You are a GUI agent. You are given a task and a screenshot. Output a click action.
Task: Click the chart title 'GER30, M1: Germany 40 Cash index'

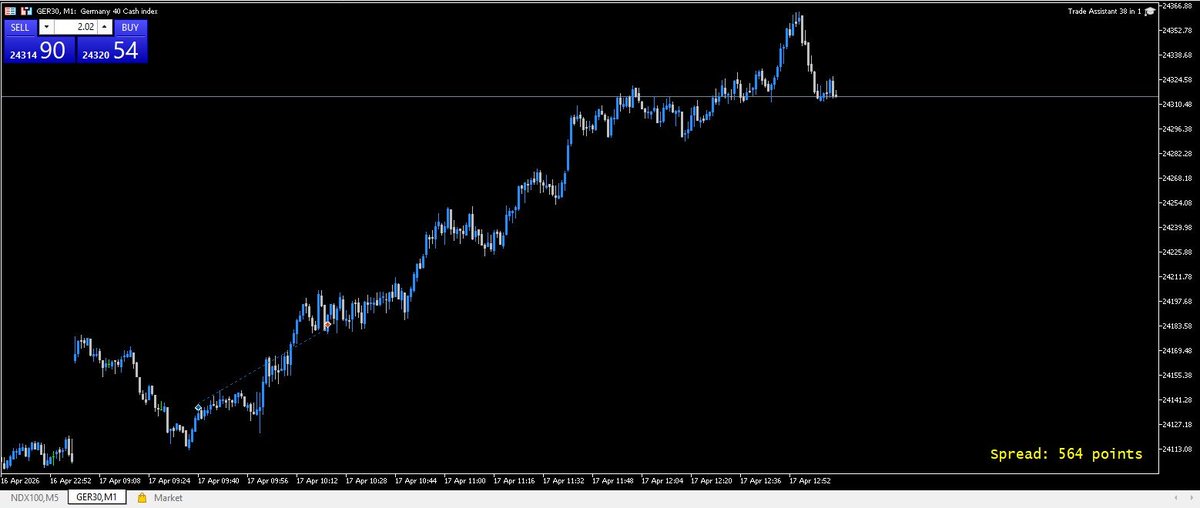(97, 10)
